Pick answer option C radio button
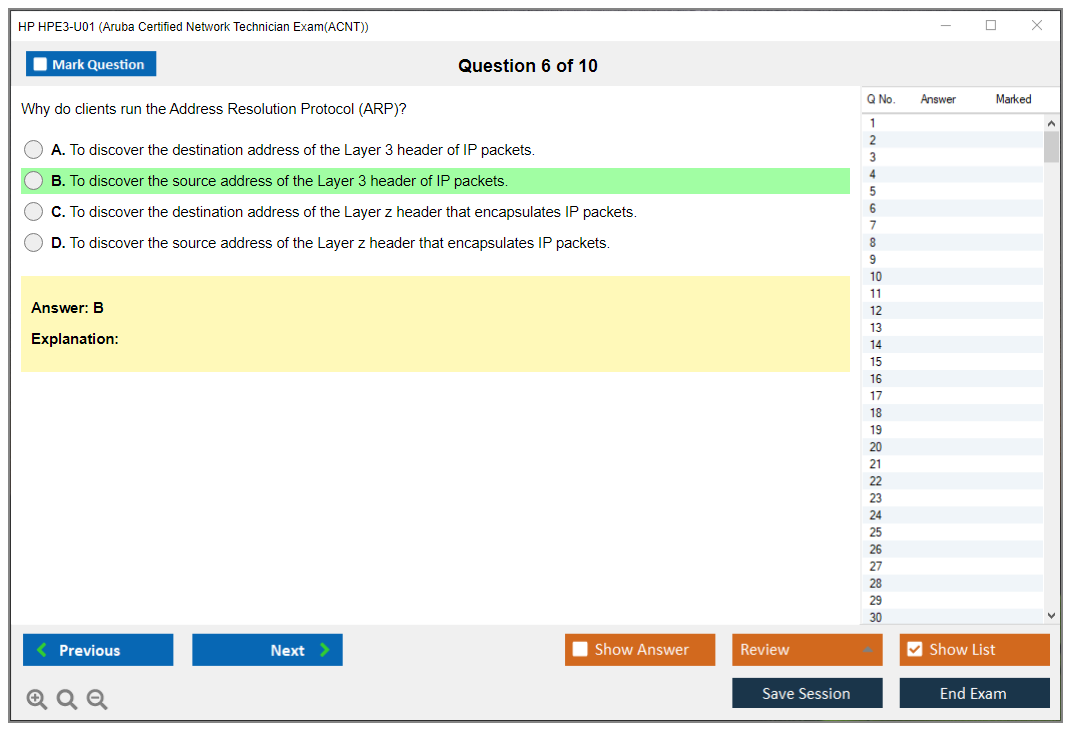The width and height of the screenshot is (1075, 735). [x=34, y=212]
